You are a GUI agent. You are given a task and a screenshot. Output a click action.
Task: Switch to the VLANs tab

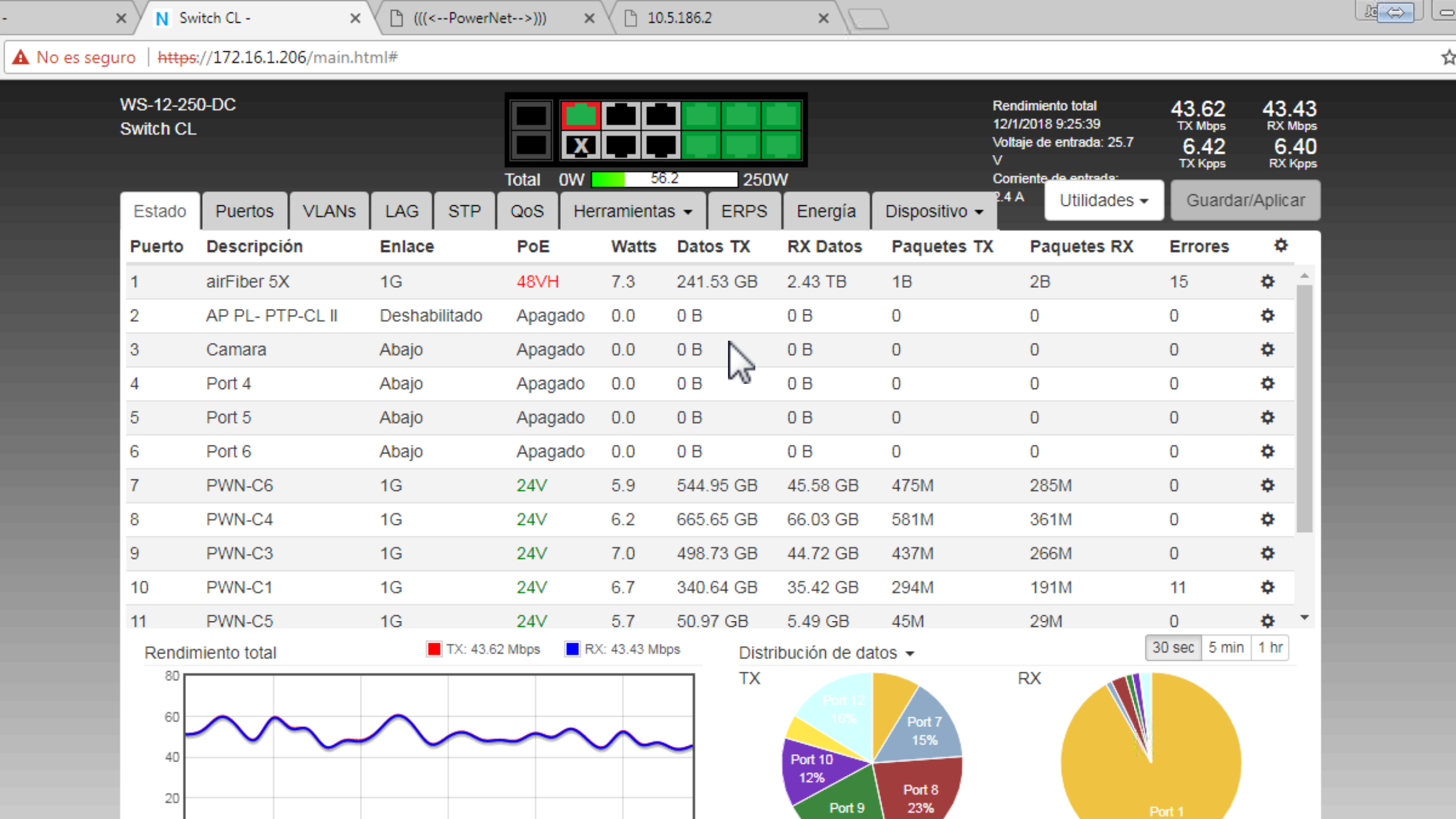[329, 211]
